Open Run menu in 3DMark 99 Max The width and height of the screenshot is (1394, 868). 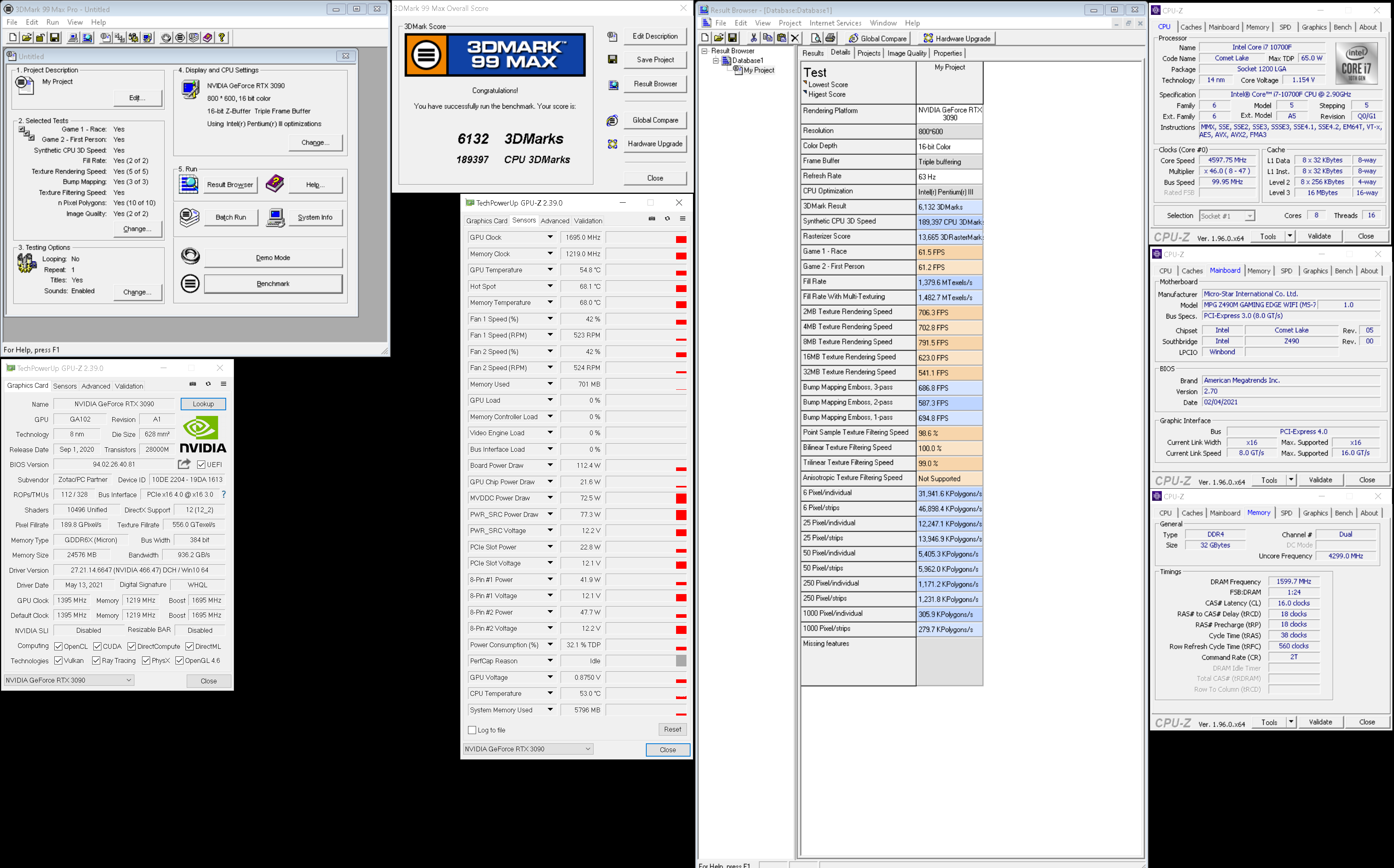click(x=52, y=22)
